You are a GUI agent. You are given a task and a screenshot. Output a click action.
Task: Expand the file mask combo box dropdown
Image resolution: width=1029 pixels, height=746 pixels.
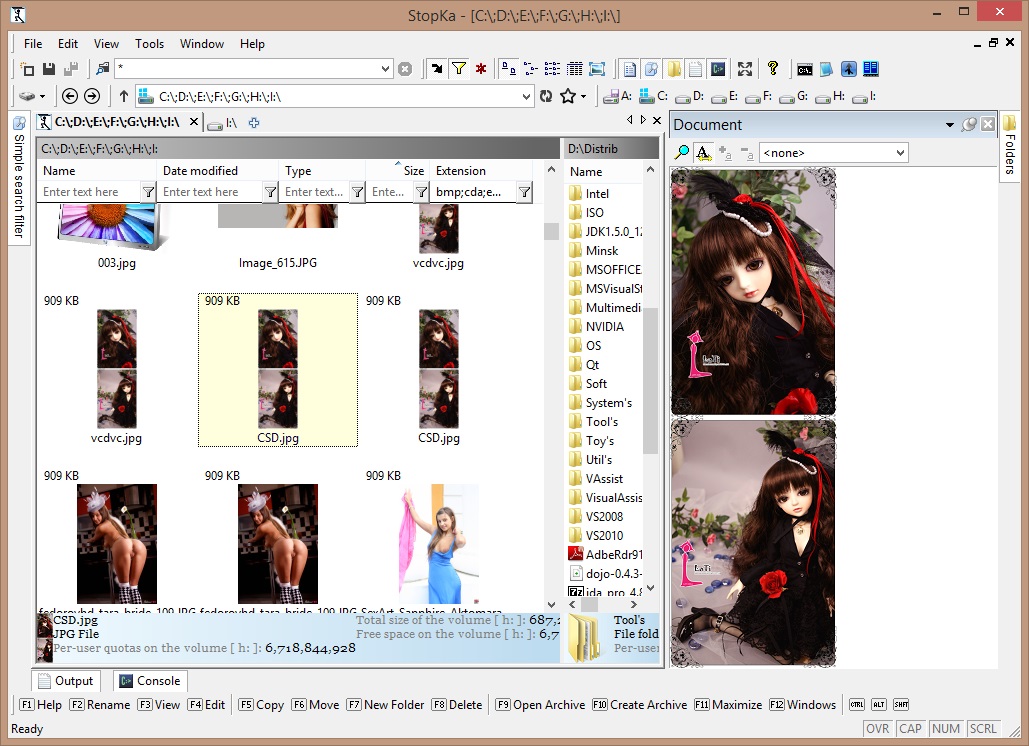pos(386,68)
